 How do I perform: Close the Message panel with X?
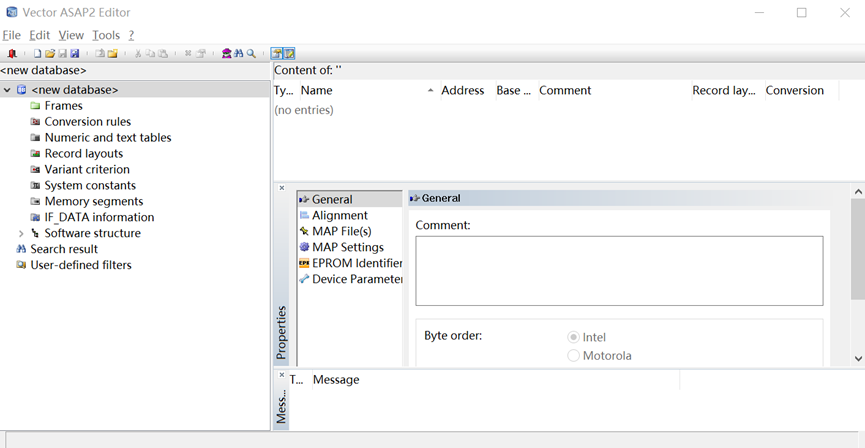[282, 375]
